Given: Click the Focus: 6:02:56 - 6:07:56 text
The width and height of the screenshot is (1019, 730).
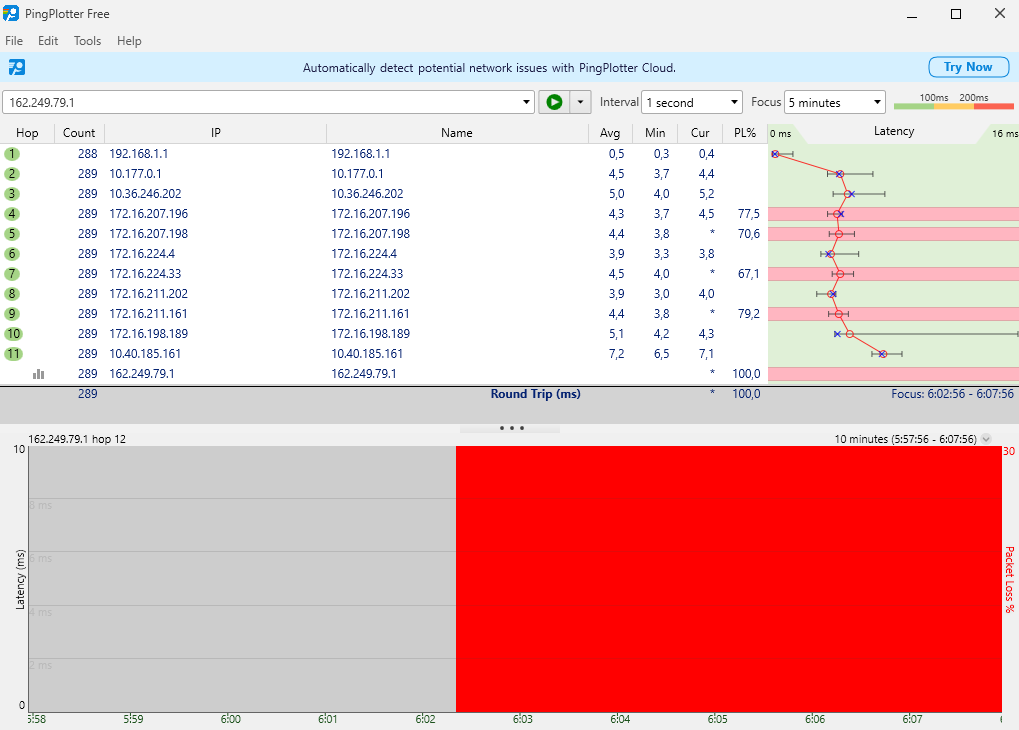Looking at the screenshot, I should tap(952, 394).
